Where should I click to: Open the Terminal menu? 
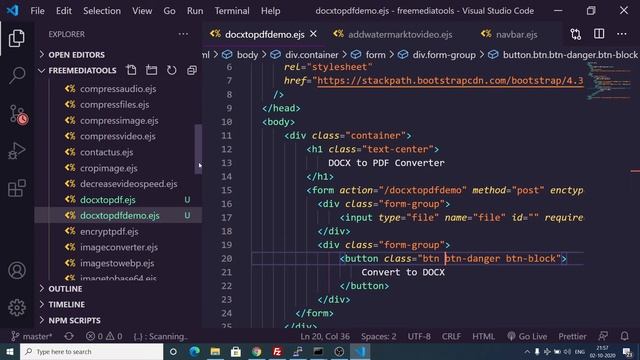point(232,11)
